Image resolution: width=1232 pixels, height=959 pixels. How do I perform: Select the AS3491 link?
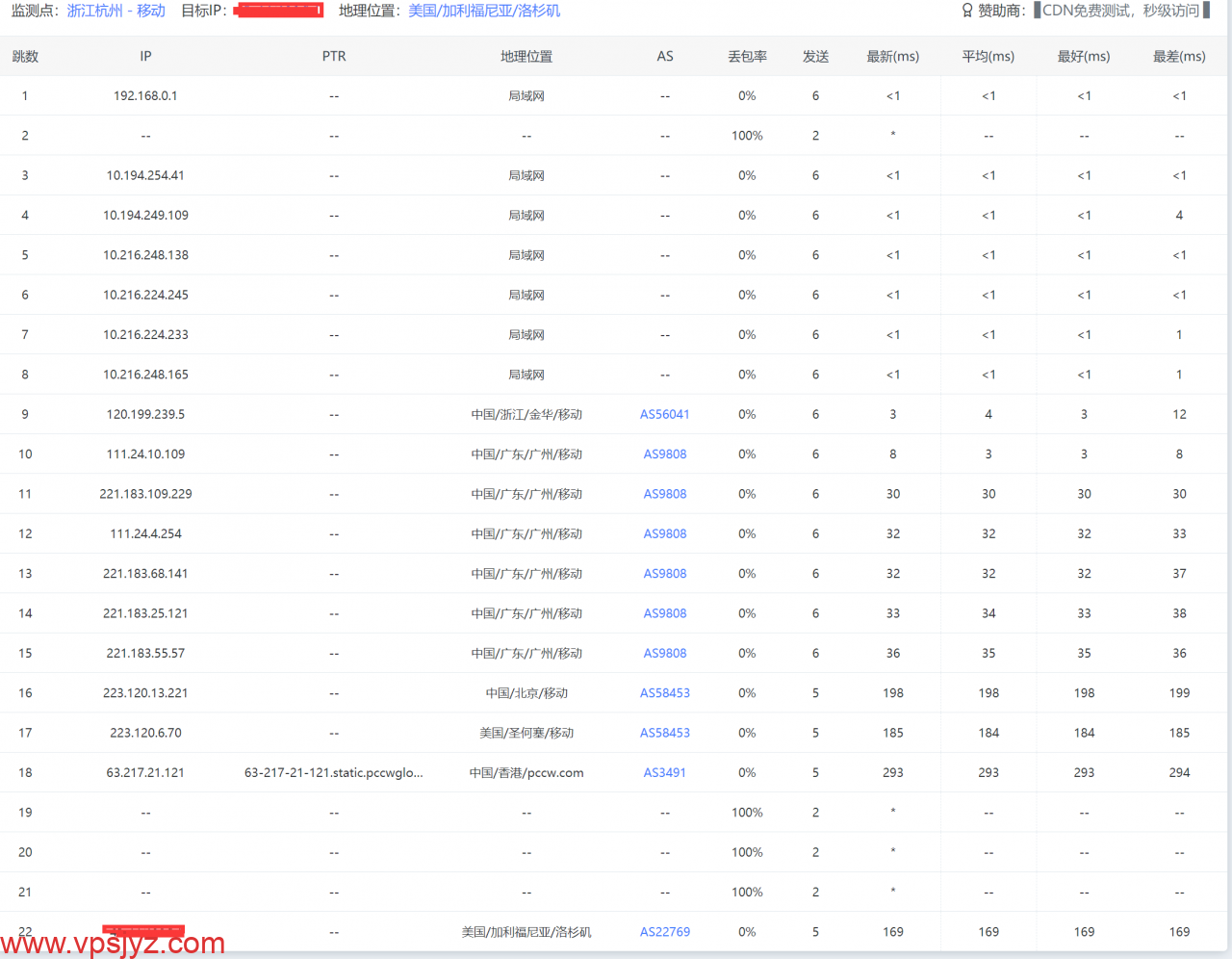point(664,772)
